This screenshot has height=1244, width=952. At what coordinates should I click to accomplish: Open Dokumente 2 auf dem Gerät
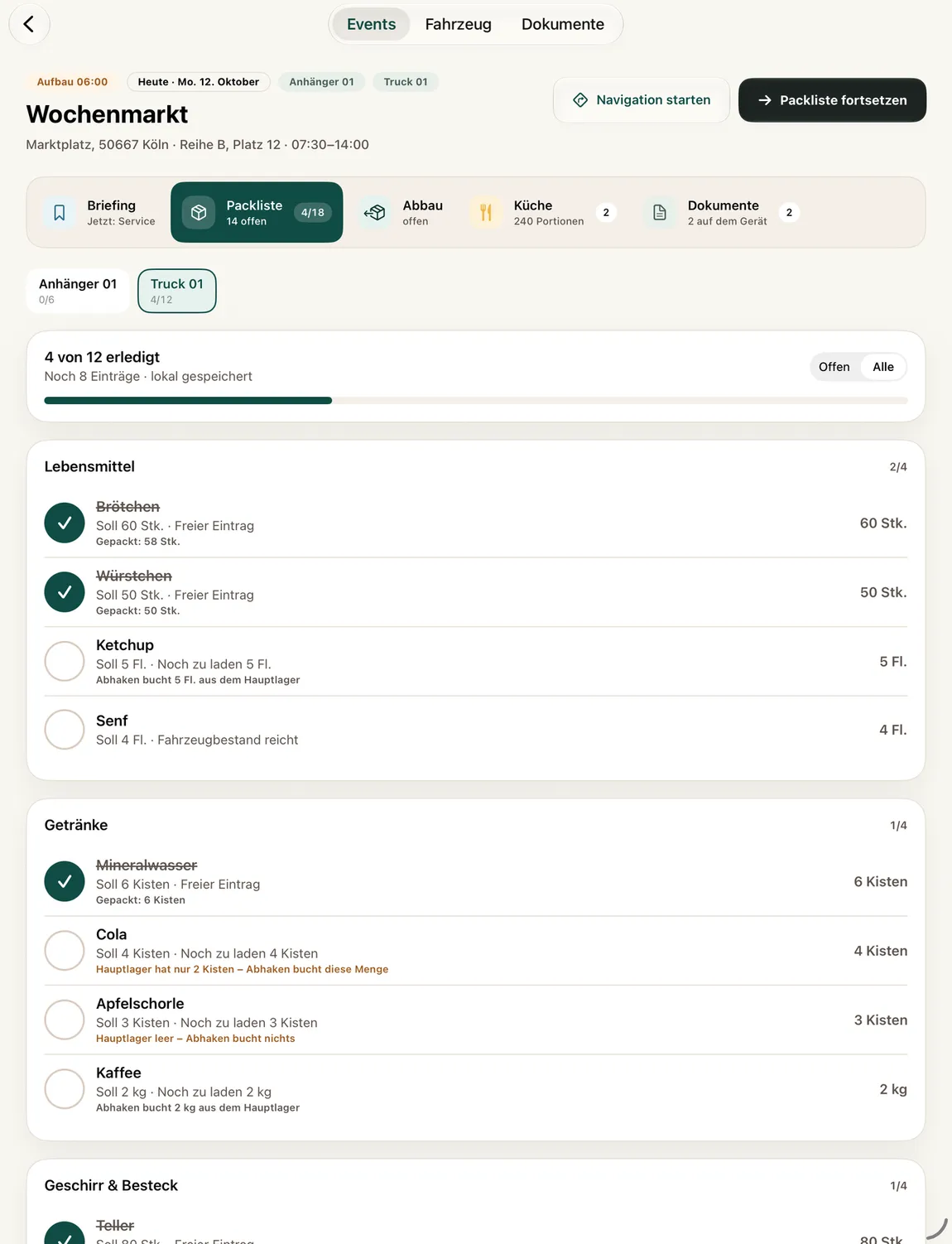pyautogui.click(x=723, y=213)
